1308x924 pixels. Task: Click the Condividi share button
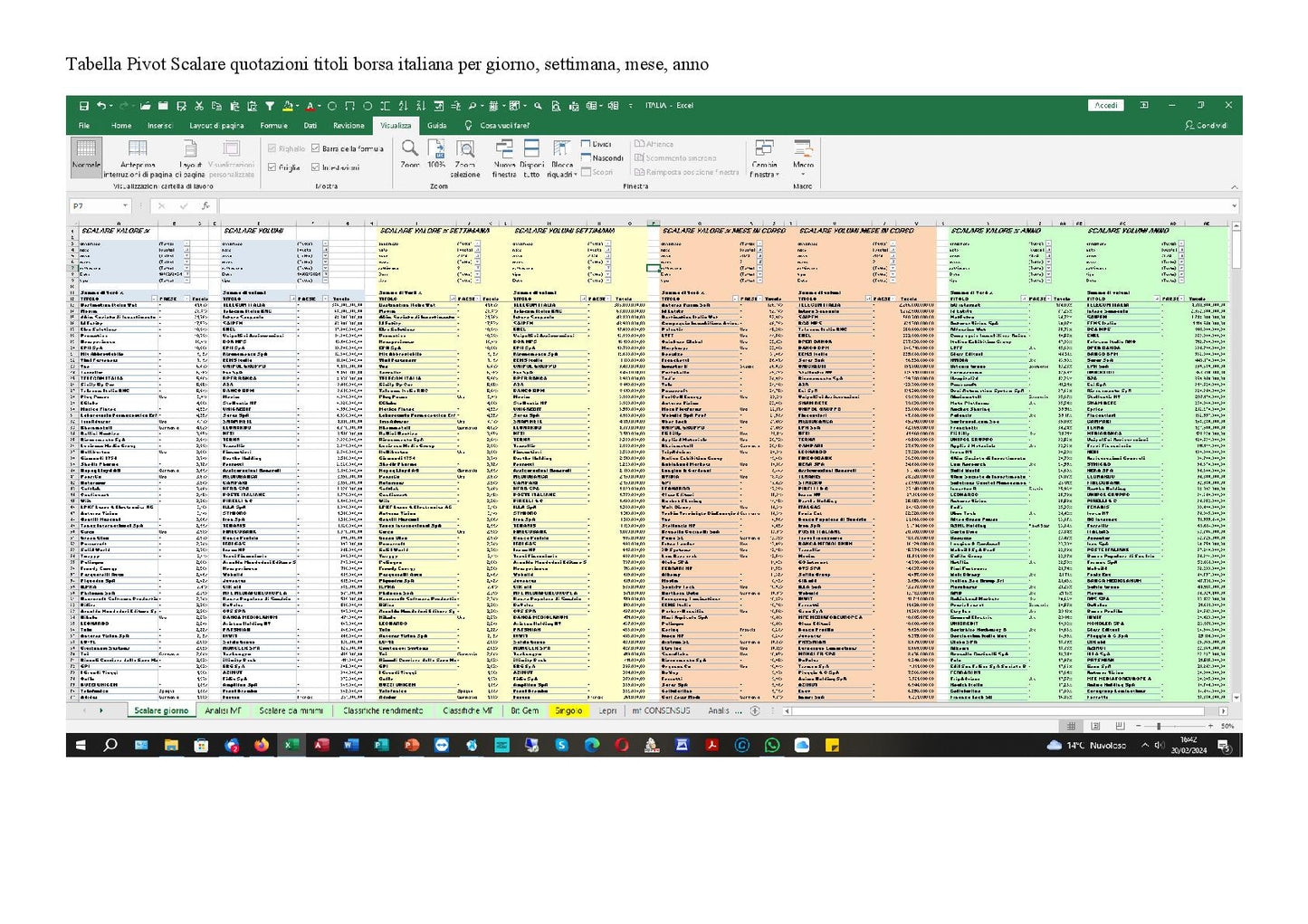click(x=1207, y=126)
